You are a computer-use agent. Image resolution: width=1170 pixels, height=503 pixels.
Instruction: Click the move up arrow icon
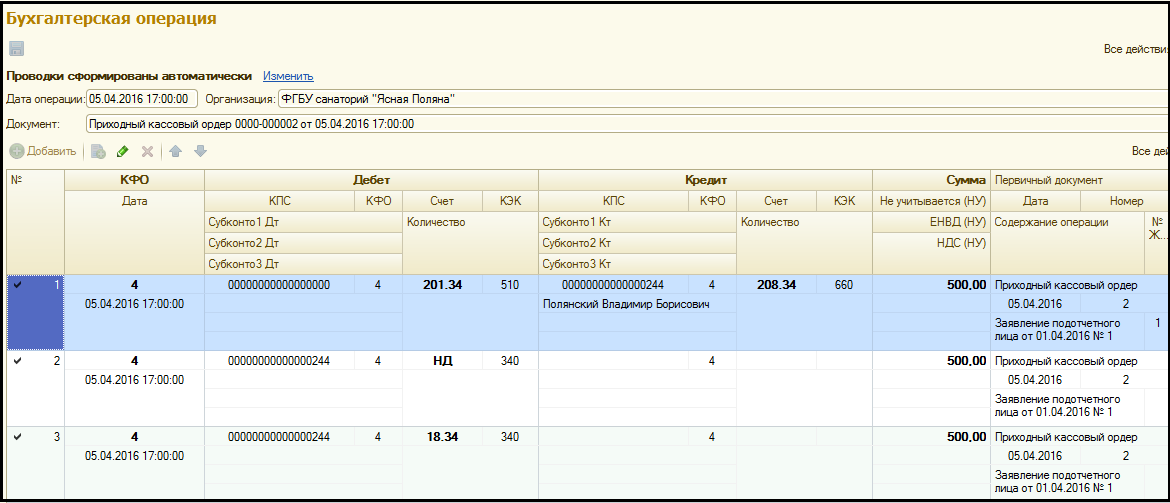click(x=175, y=151)
